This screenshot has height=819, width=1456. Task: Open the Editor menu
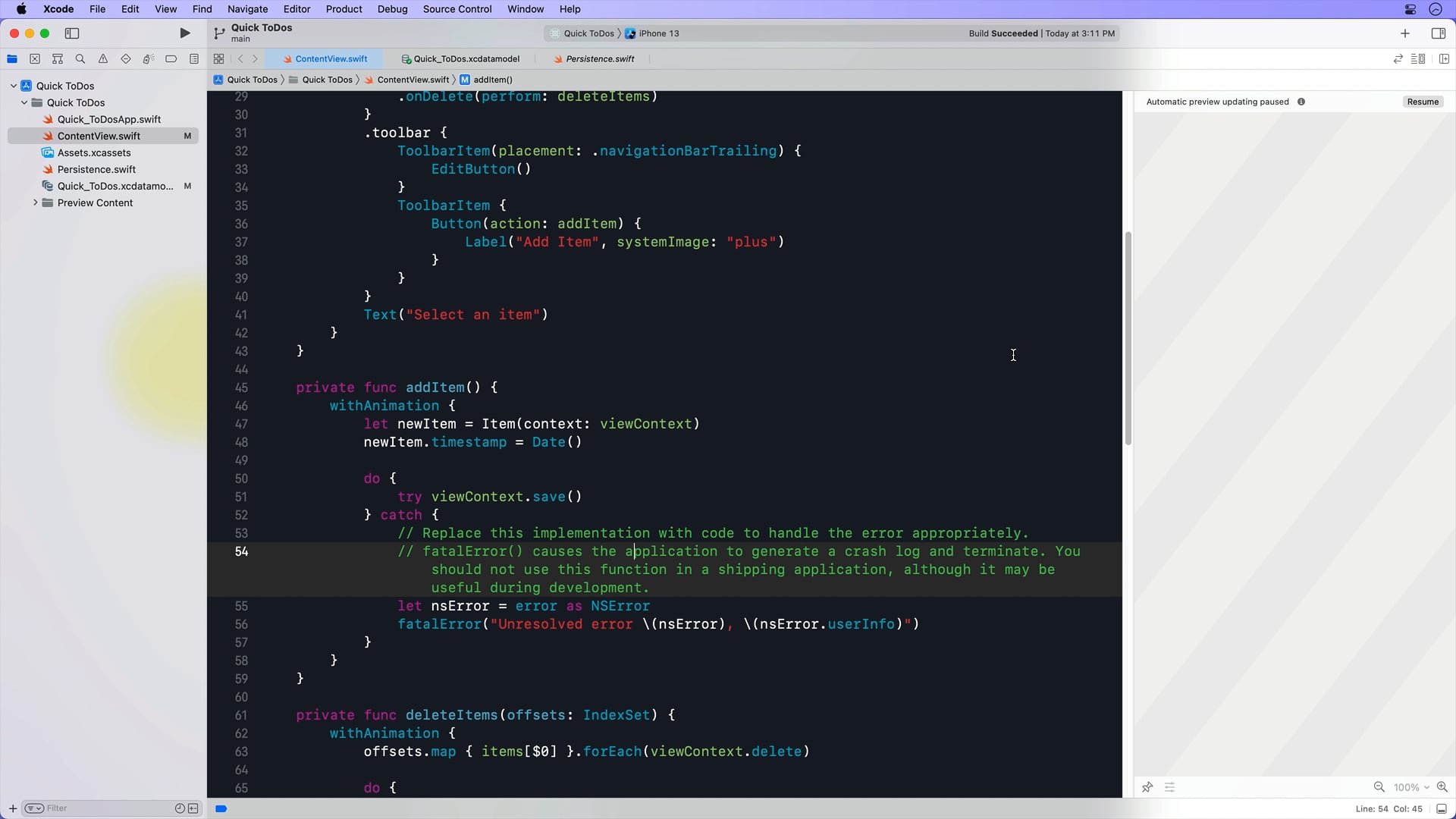click(x=297, y=9)
